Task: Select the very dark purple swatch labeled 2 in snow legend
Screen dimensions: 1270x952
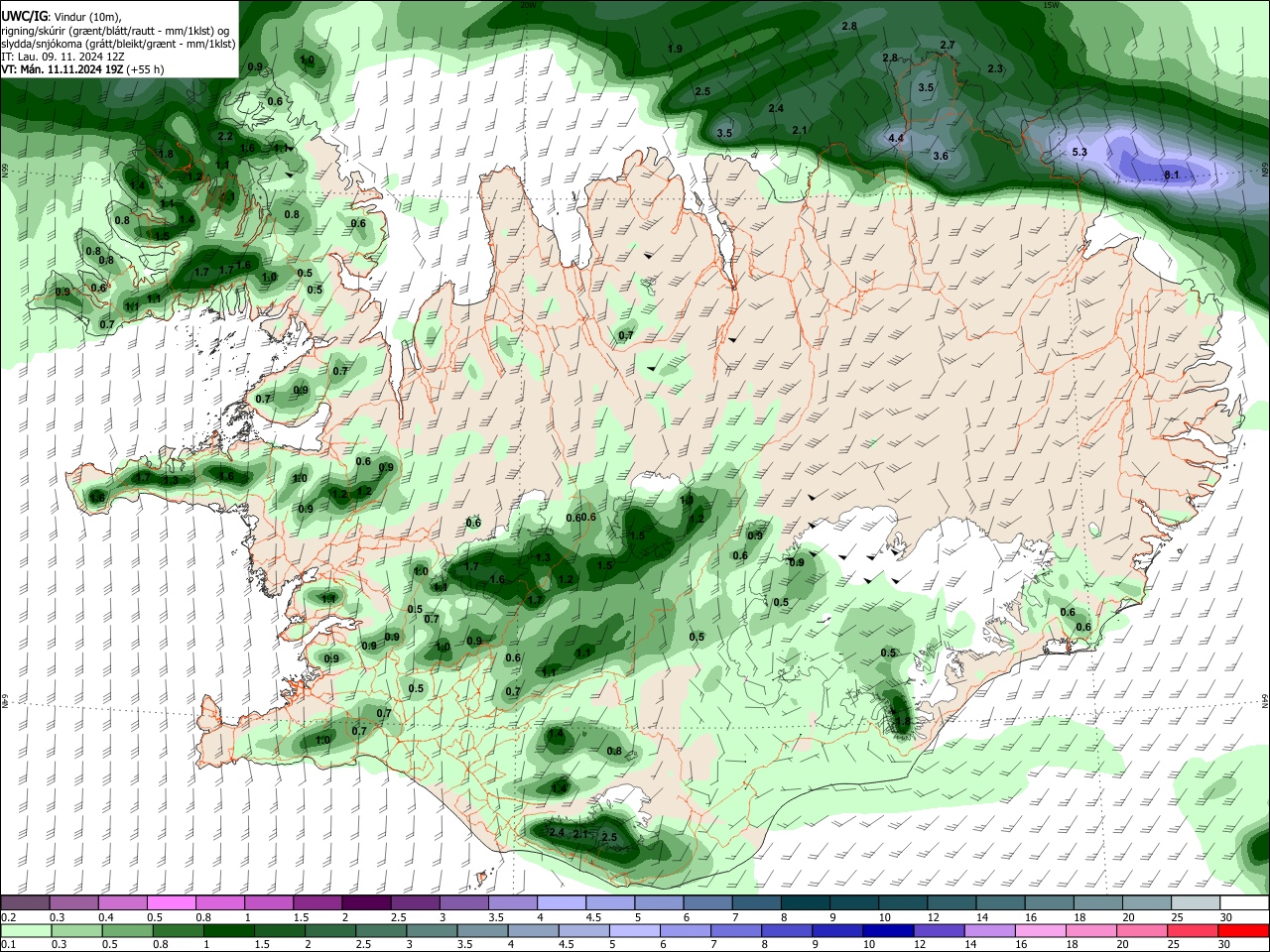Action: 366,903
